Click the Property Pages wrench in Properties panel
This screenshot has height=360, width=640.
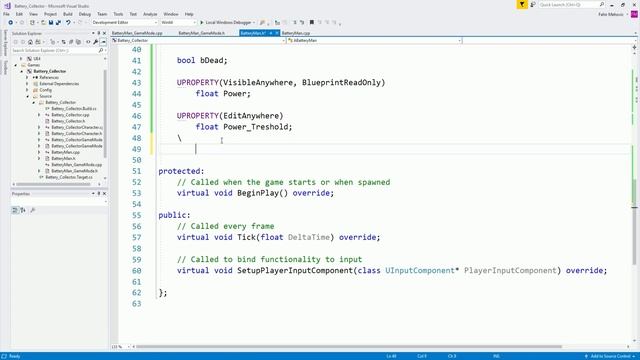(x=33, y=210)
